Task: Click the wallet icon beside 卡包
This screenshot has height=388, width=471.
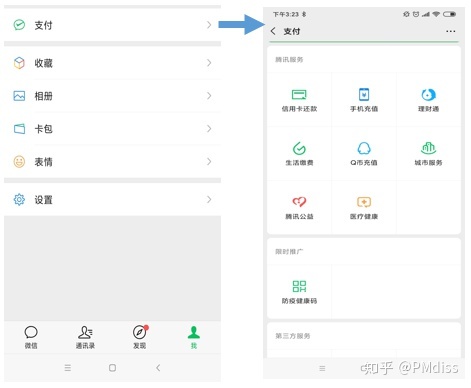Action: click(x=19, y=129)
